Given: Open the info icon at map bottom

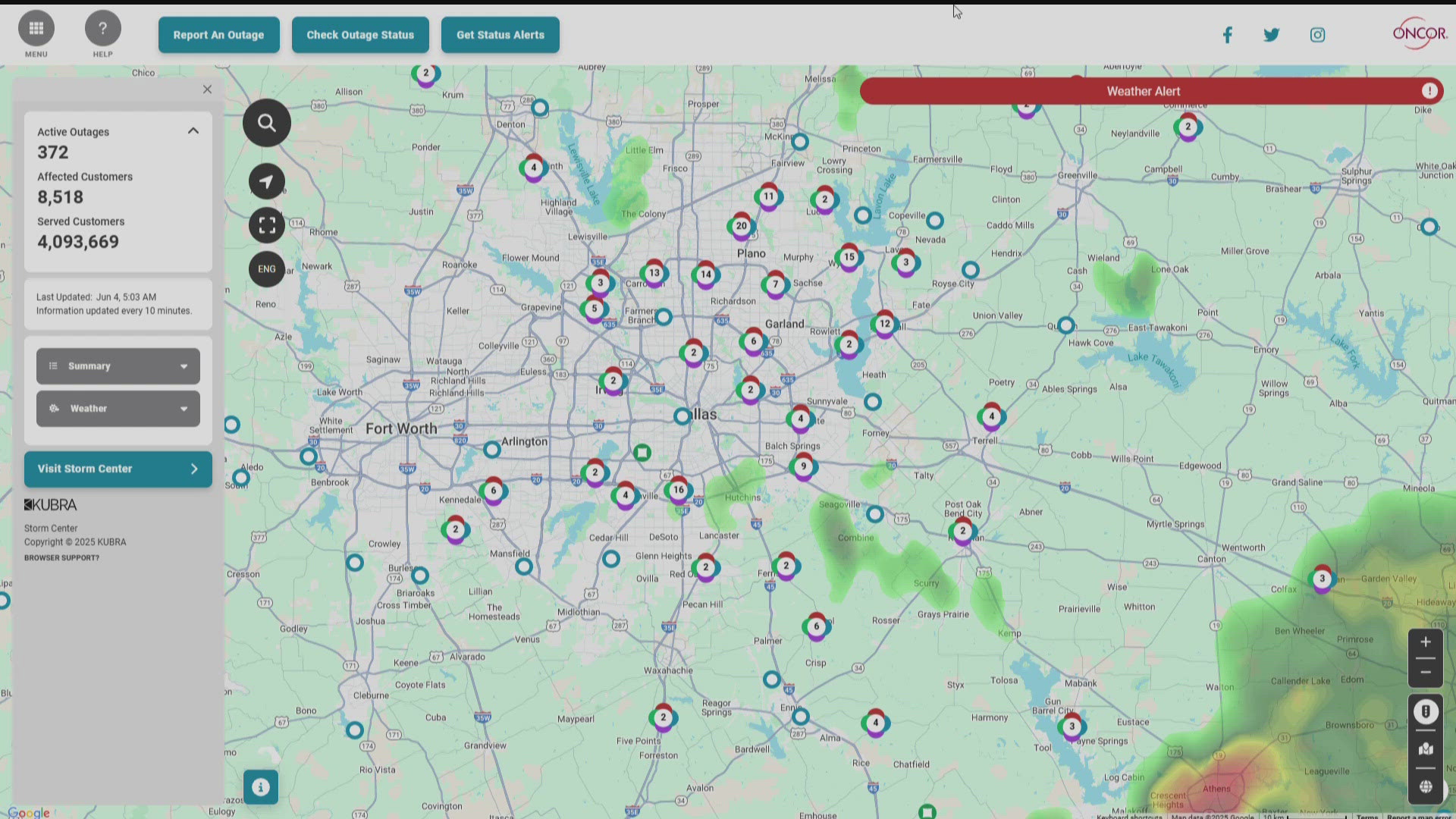Looking at the screenshot, I should (260, 787).
